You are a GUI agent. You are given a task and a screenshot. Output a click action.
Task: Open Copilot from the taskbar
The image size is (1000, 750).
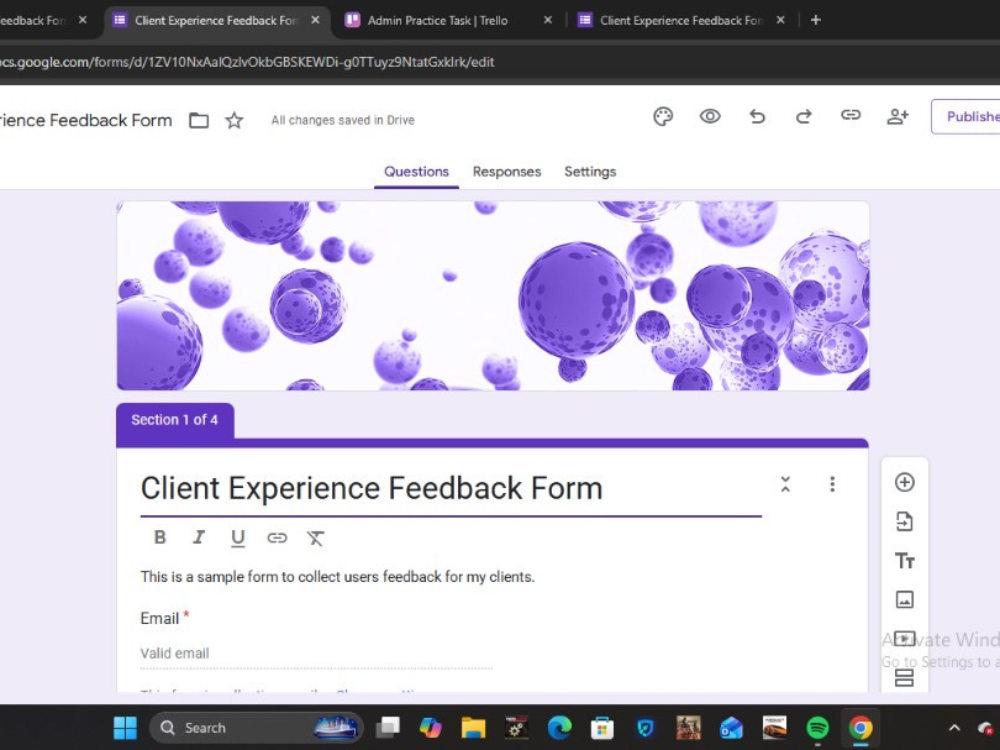[430, 728]
